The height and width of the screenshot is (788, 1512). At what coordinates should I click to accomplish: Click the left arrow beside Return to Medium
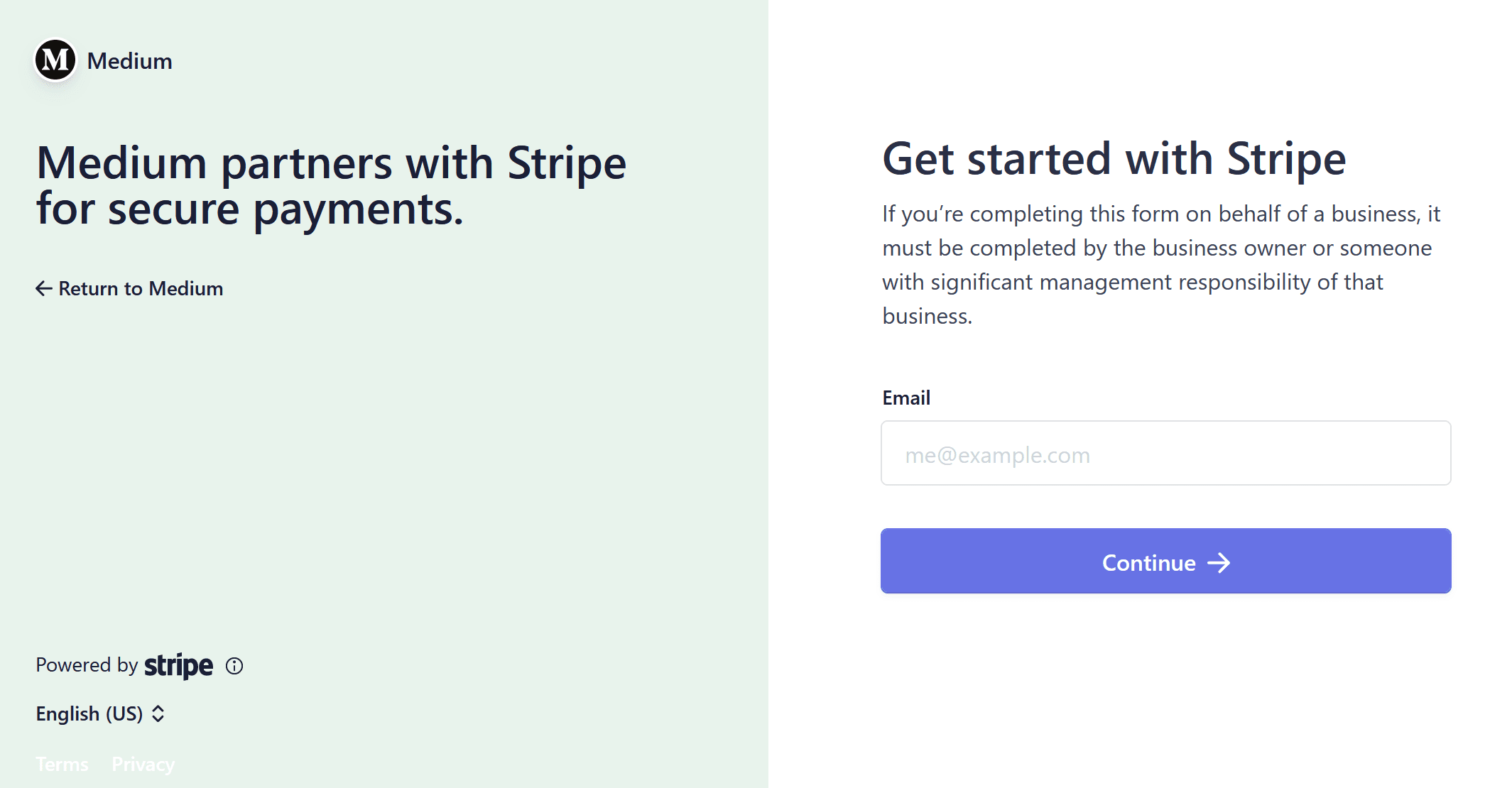(x=44, y=288)
